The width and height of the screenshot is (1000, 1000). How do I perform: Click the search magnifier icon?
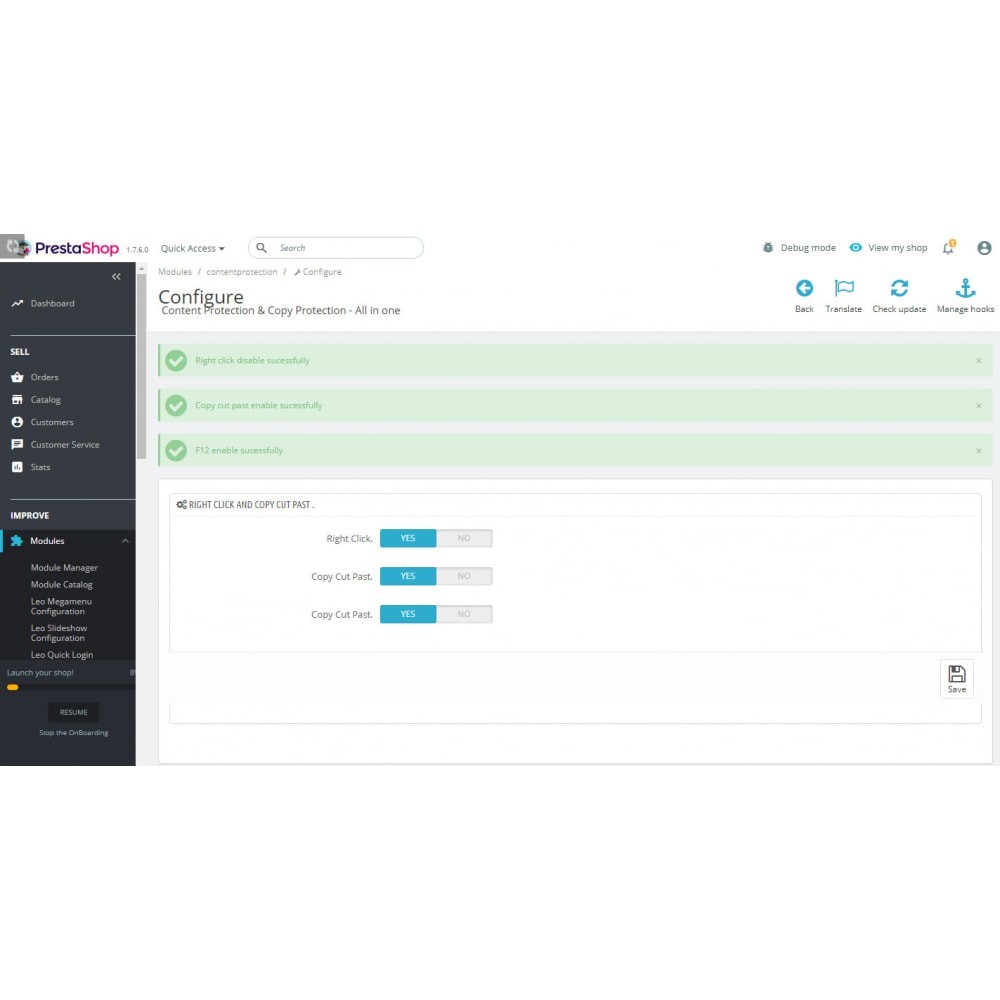click(261, 247)
